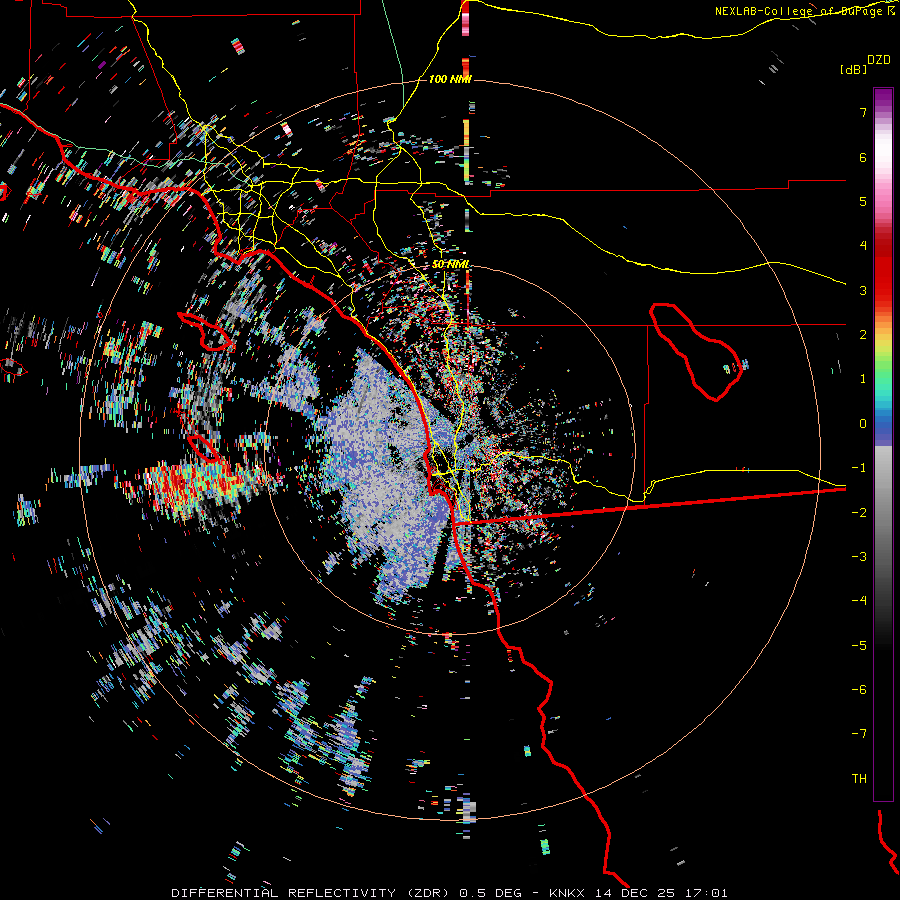Click the [dB] unit label
The height and width of the screenshot is (900, 900).
tap(854, 69)
